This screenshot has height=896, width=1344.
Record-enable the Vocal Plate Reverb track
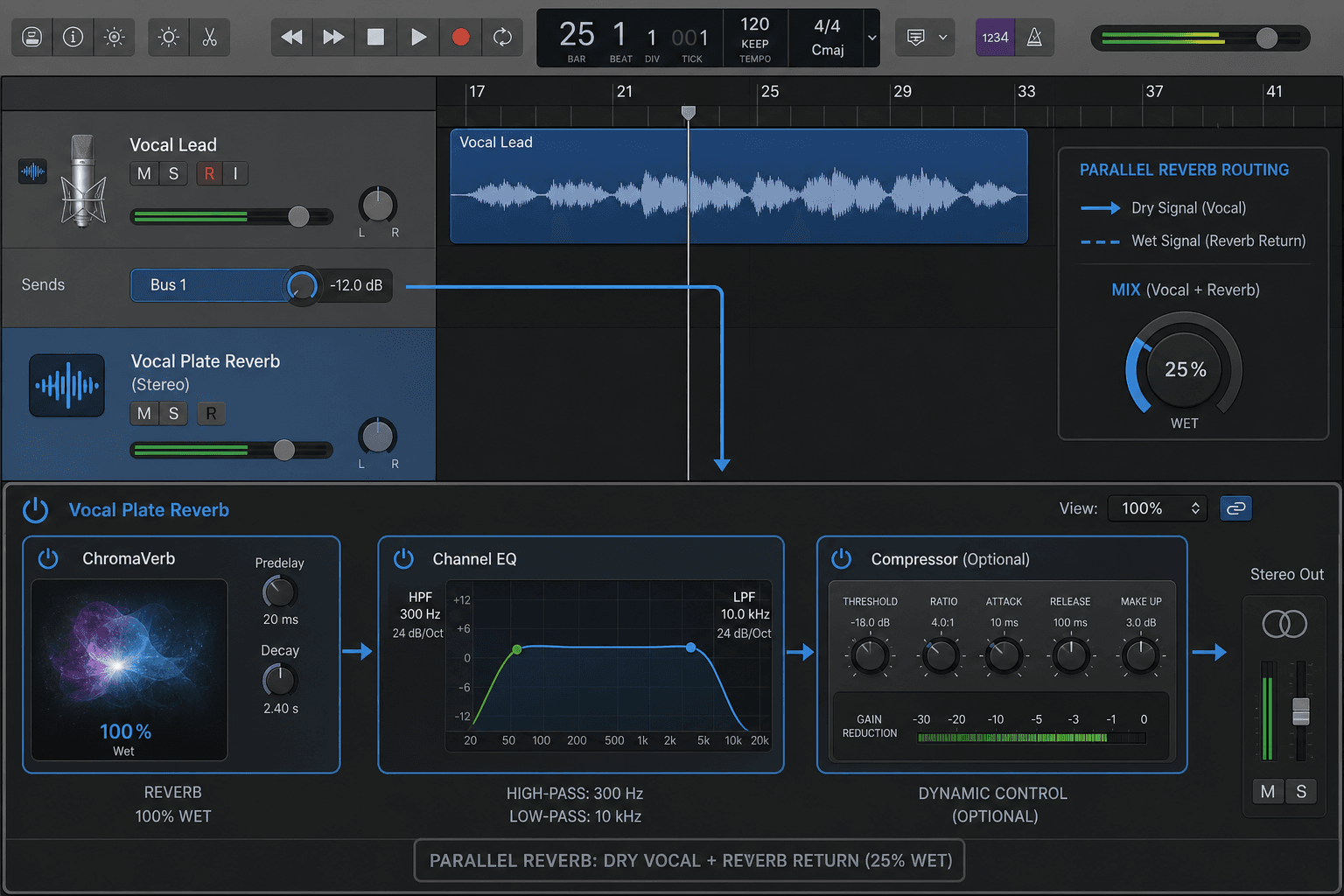pyautogui.click(x=211, y=413)
